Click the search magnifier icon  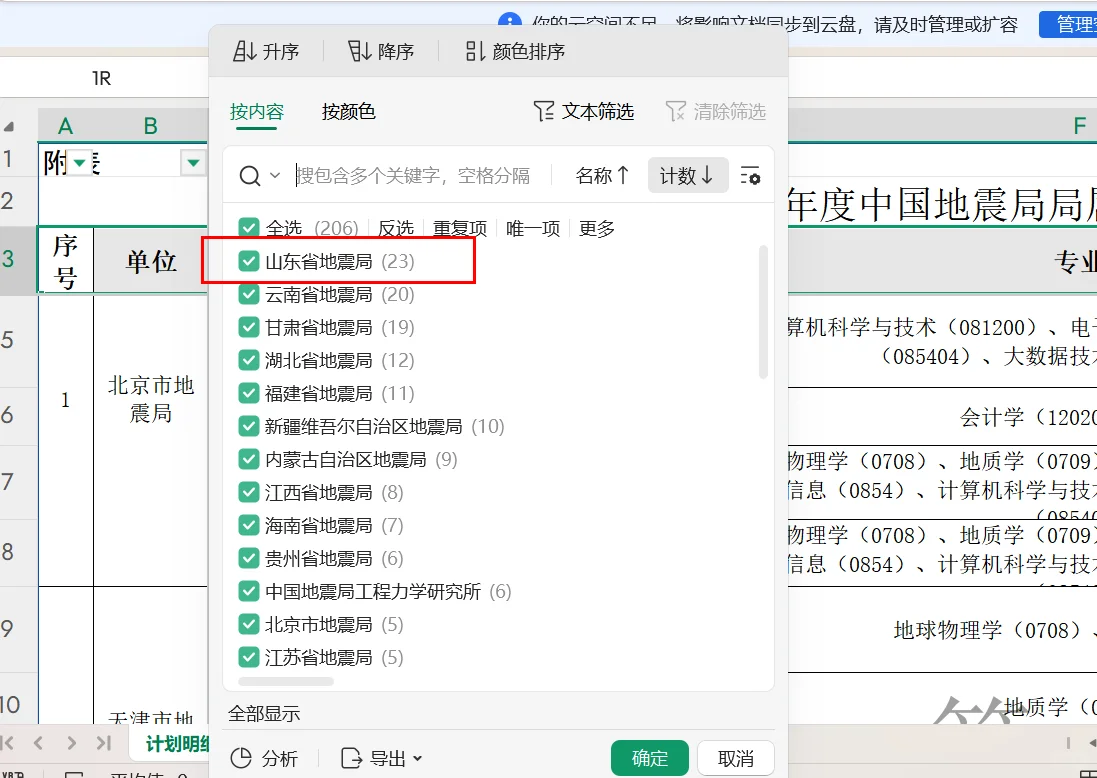point(250,176)
